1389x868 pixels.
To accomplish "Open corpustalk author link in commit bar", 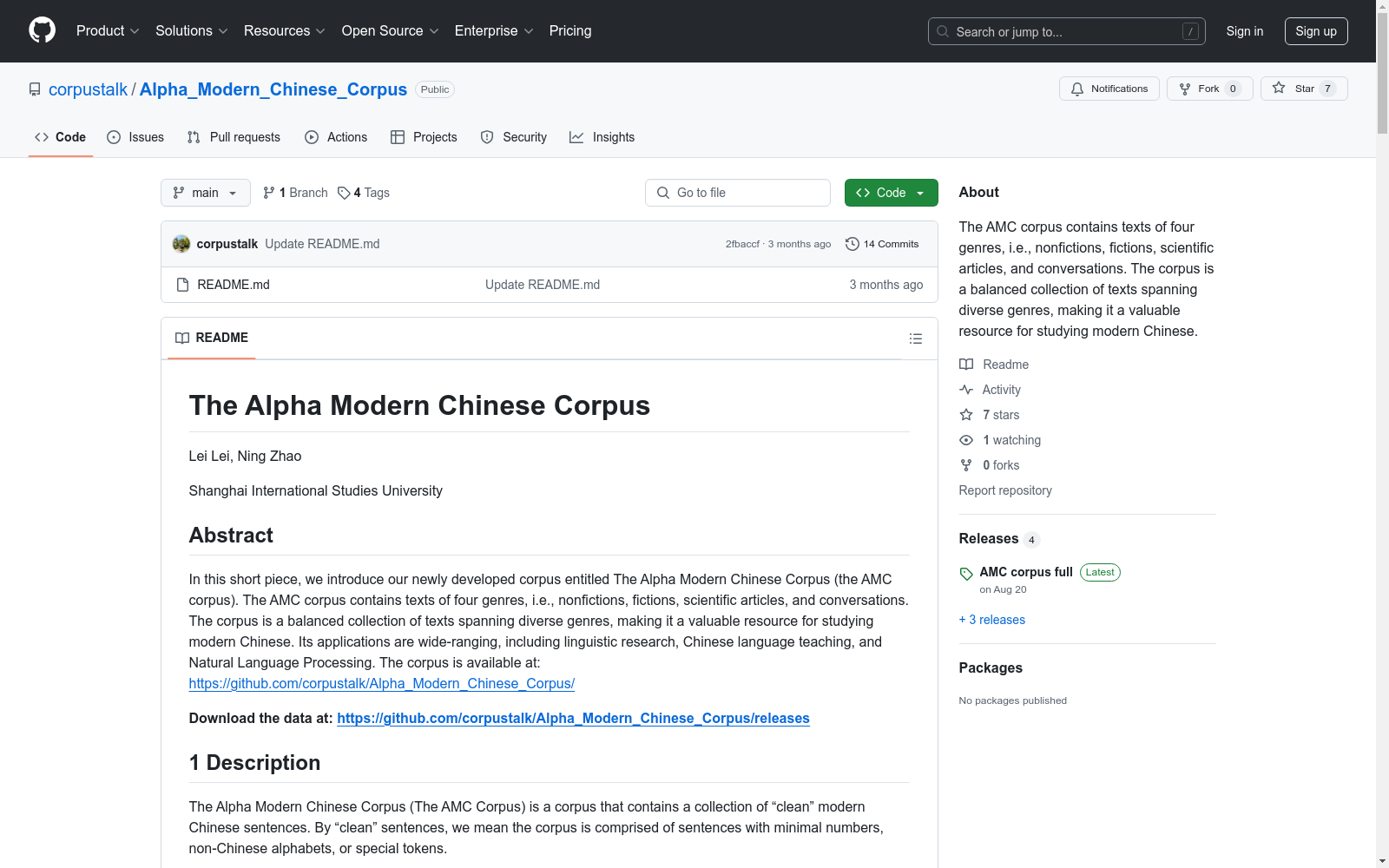I will tap(227, 244).
